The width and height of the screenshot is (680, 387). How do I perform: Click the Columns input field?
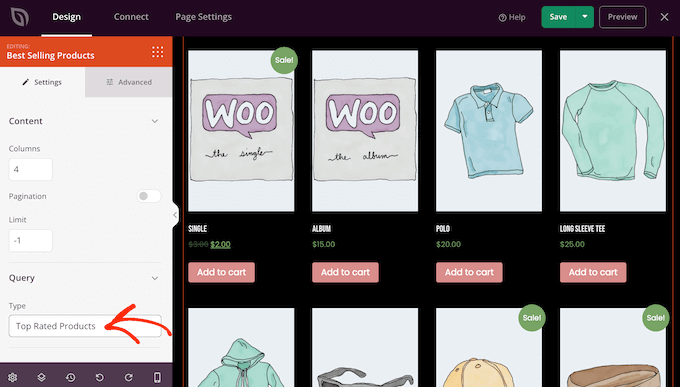pyautogui.click(x=30, y=169)
